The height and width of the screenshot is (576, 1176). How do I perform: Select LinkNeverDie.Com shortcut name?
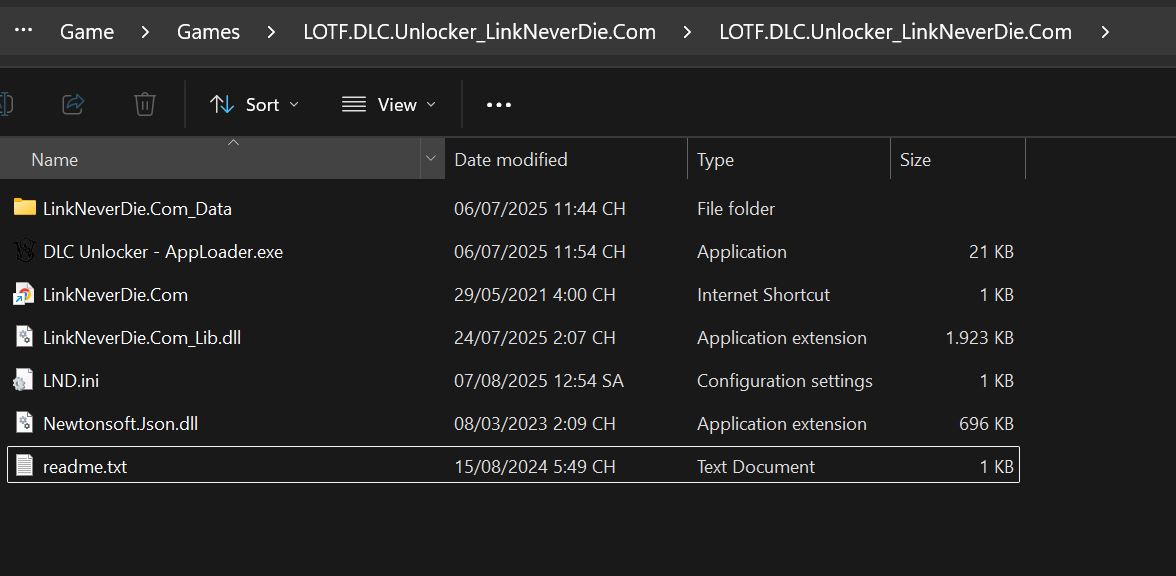coord(116,295)
